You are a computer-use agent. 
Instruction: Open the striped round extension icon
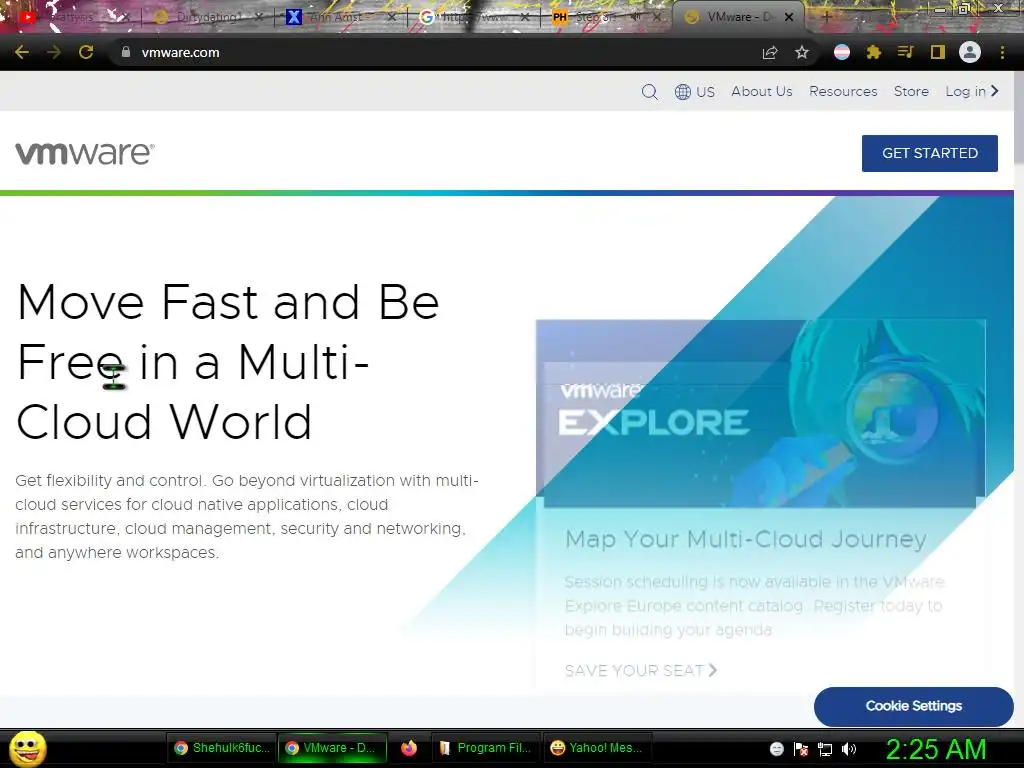[x=842, y=52]
